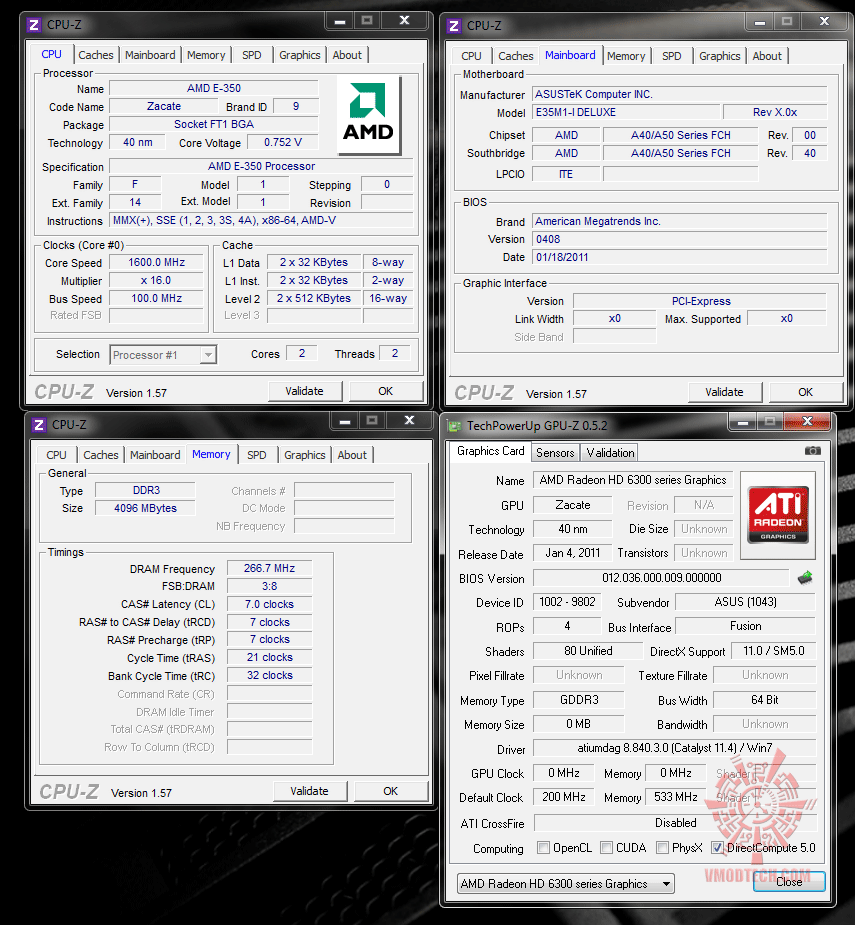Click the memory Size value 4096 MBytes
The image size is (855, 925).
(145, 508)
